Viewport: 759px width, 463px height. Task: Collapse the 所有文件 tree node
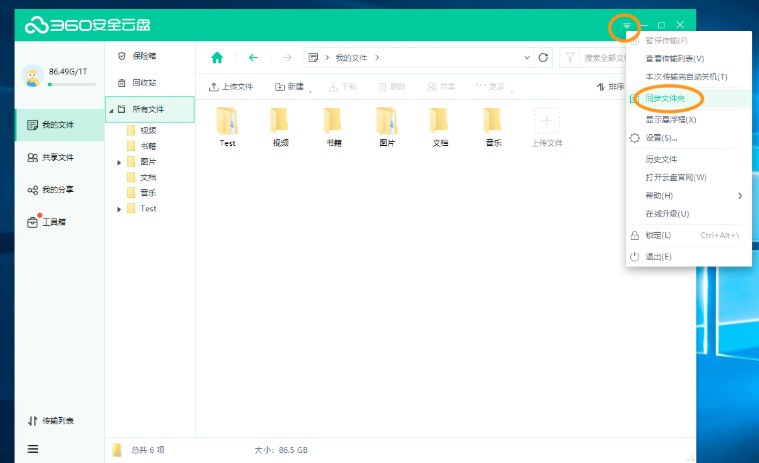pos(110,109)
